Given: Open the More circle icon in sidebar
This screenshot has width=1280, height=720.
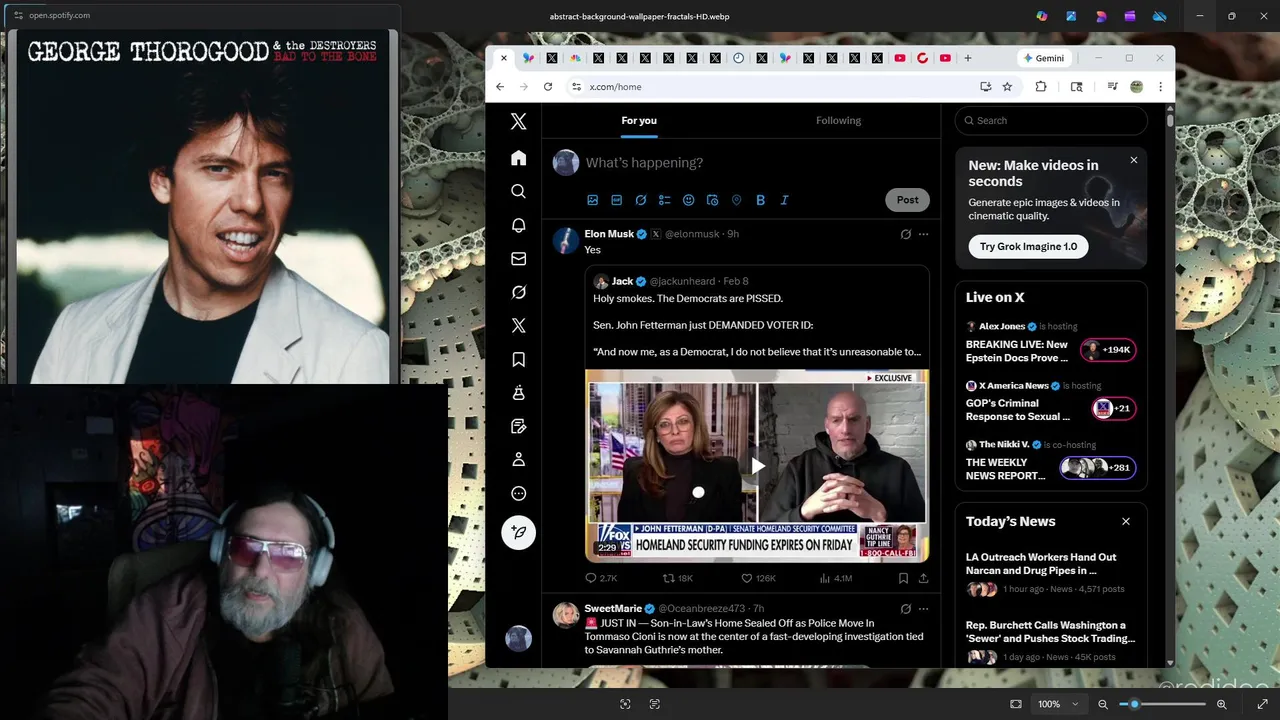Looking at the screenshot, I should [518, 493].
